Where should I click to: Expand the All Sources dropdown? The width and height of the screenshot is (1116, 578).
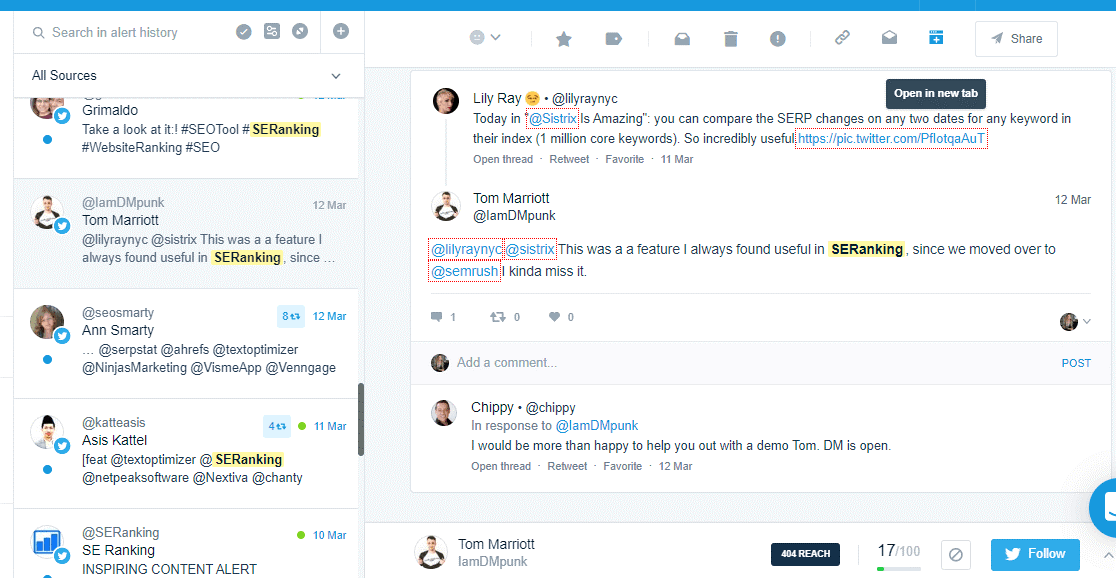(x=189, y=75)
